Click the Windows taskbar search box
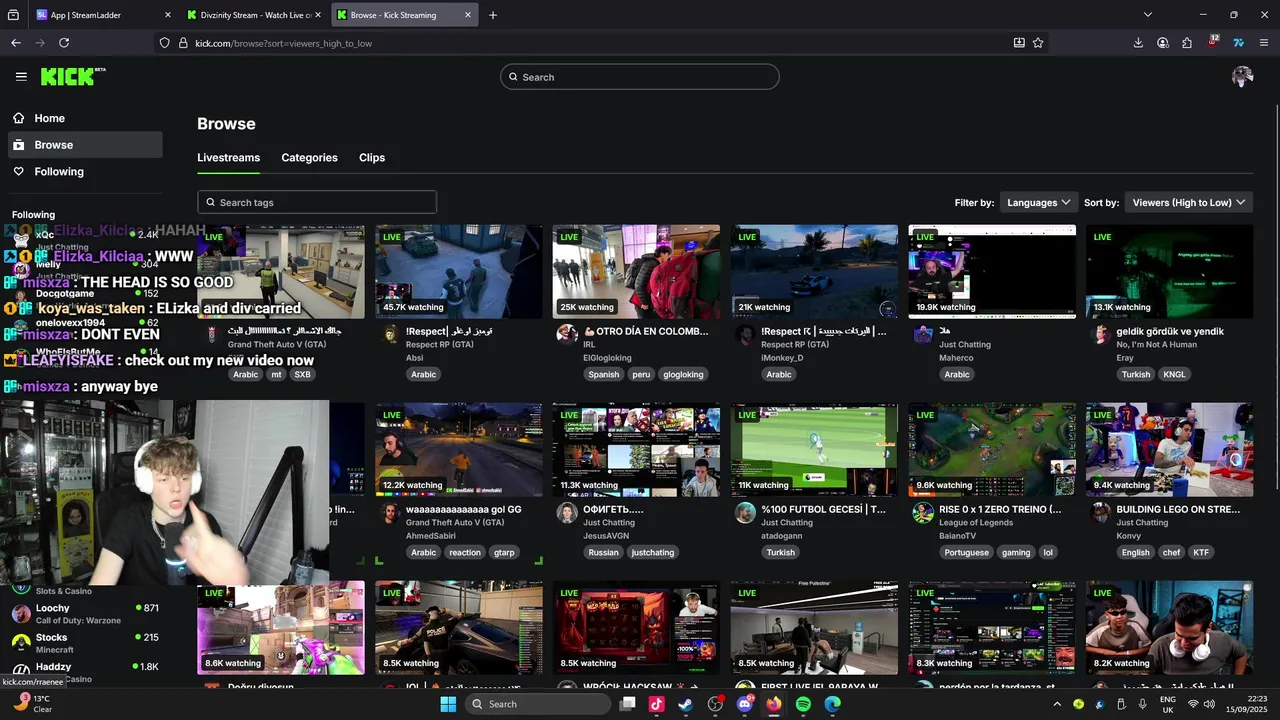Screen dimensions: 1280x720 coord(538,704)
